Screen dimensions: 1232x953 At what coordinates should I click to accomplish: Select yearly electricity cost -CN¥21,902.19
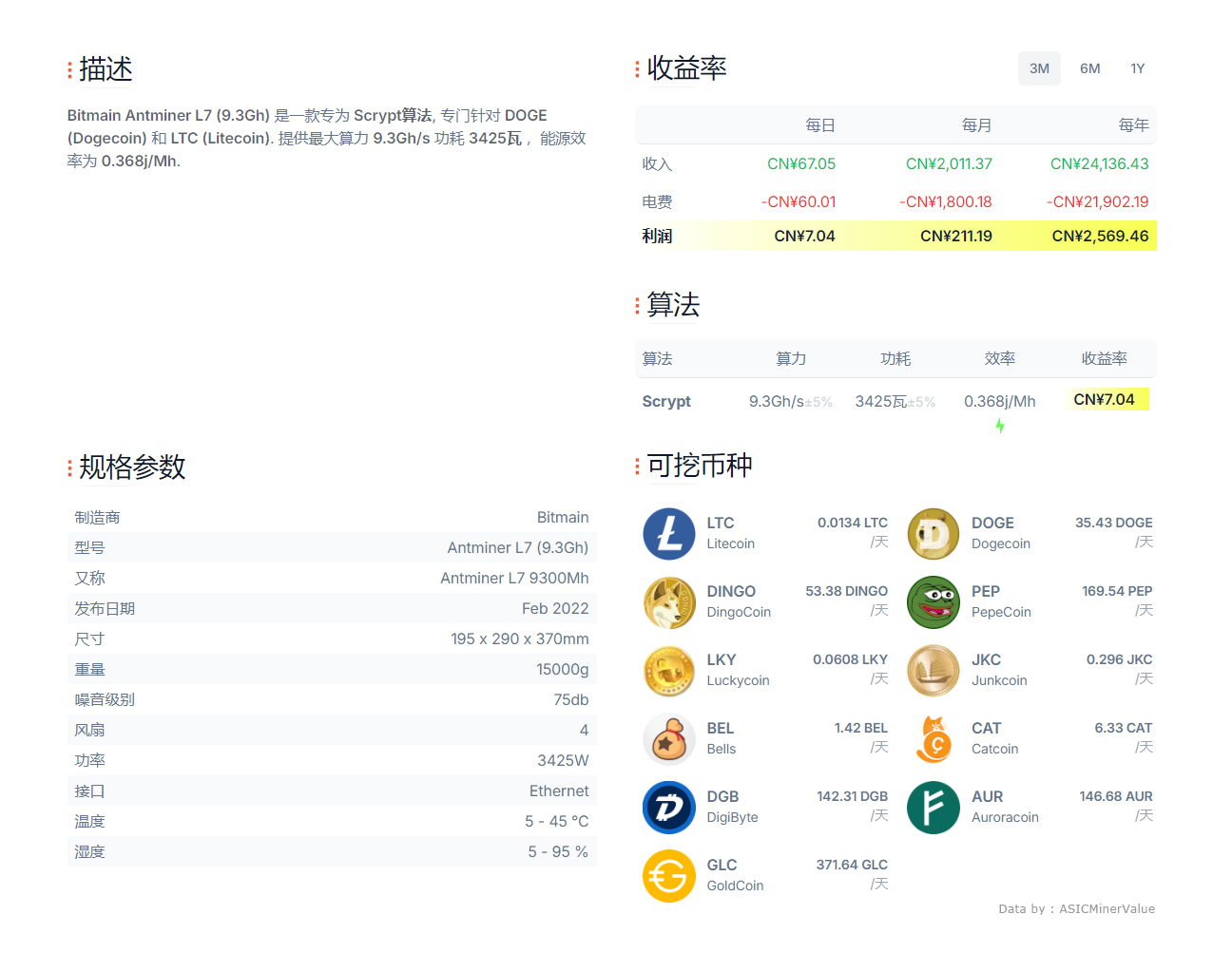point(1098,201)
